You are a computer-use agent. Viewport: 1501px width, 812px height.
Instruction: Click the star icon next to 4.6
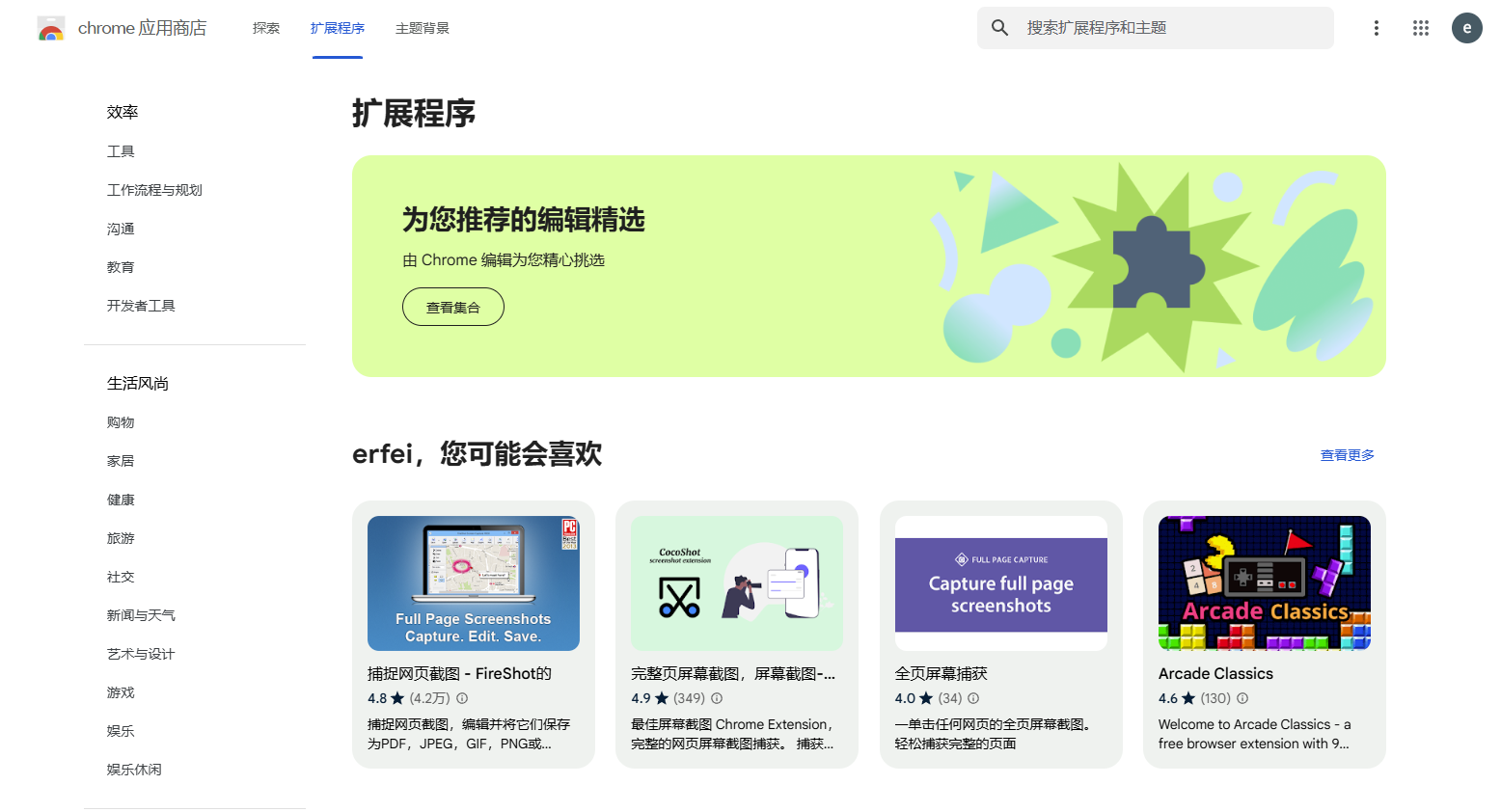coord(1188,698)
